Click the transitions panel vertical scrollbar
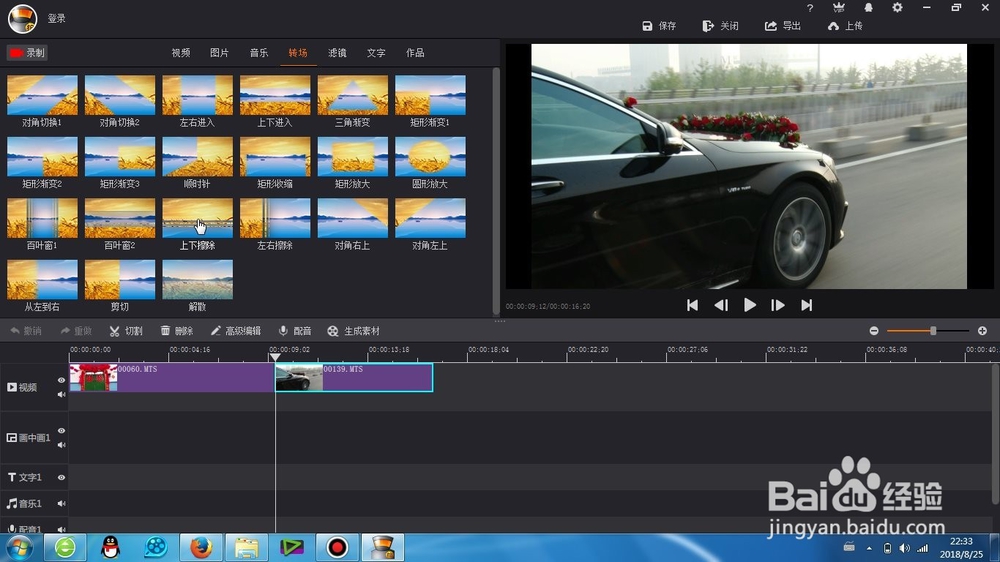 pos(496,190)
